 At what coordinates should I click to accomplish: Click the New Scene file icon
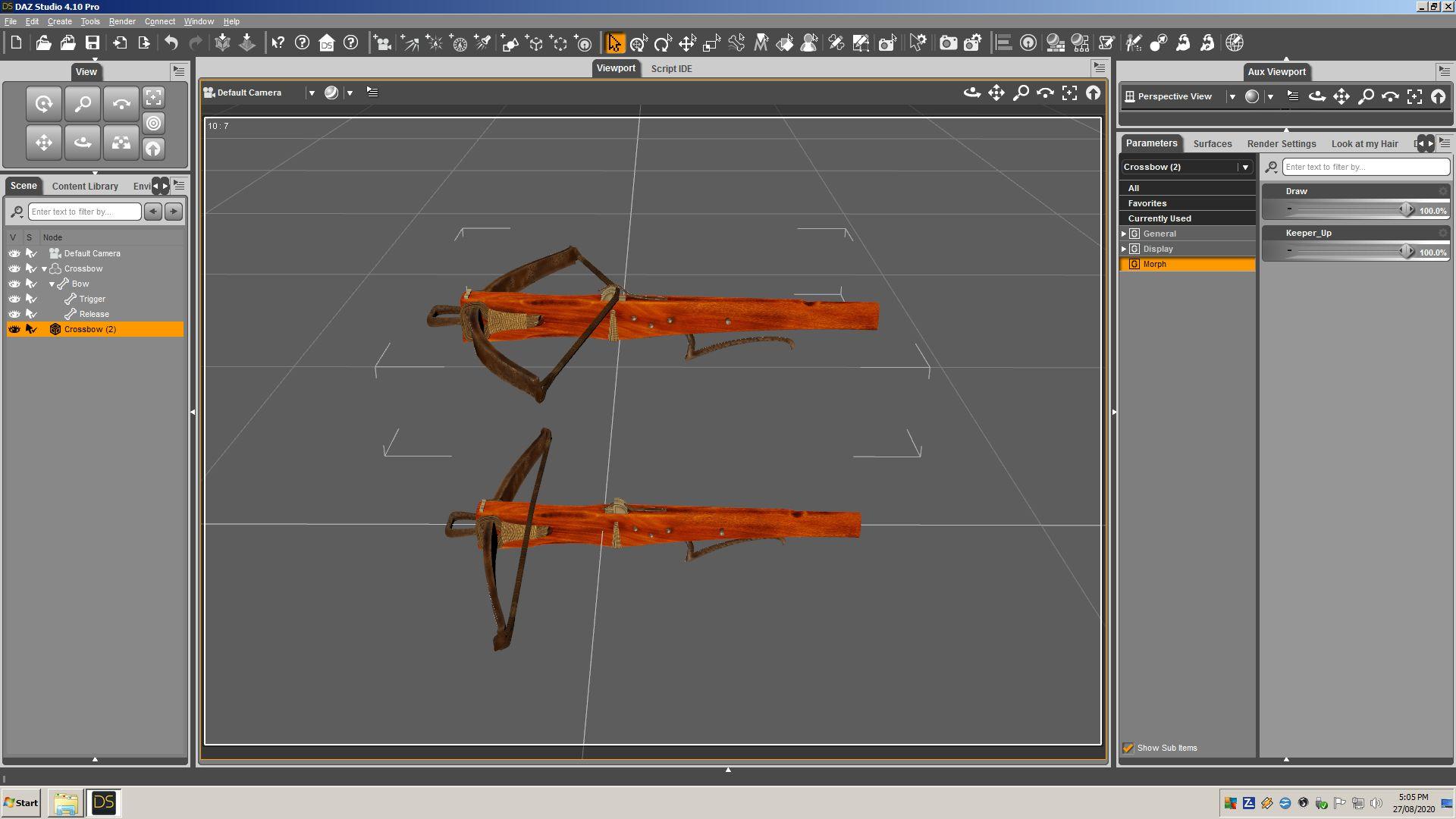tap(16, 43)
